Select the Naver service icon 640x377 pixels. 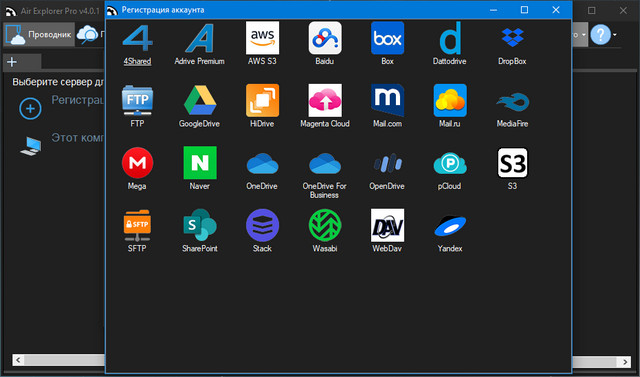(200, 163)
